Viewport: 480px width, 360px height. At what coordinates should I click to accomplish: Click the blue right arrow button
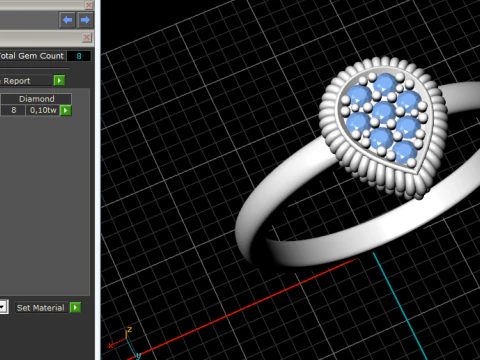coord(85,20)
